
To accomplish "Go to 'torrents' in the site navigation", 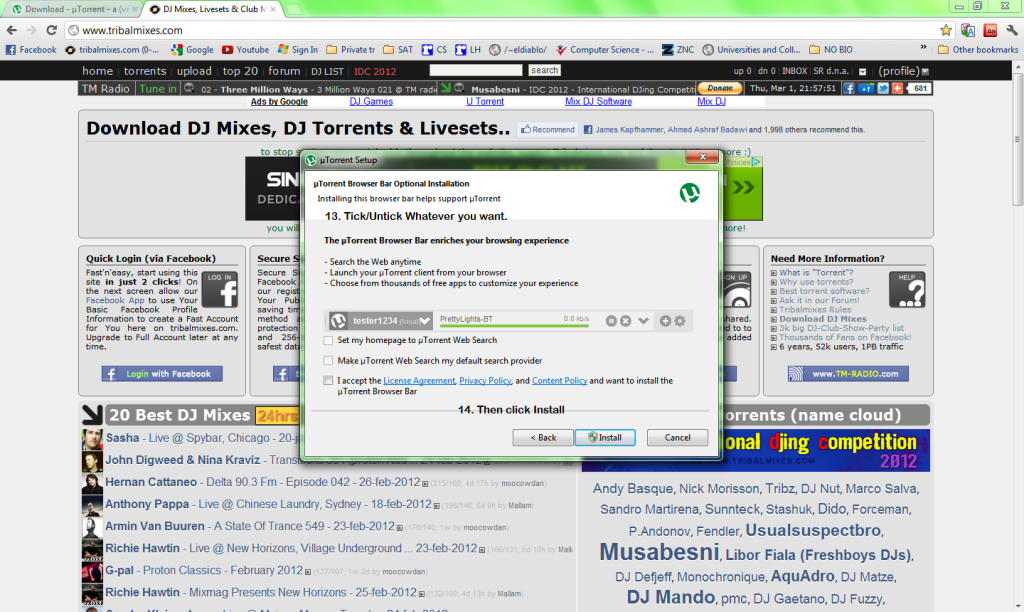I will 145,71.
